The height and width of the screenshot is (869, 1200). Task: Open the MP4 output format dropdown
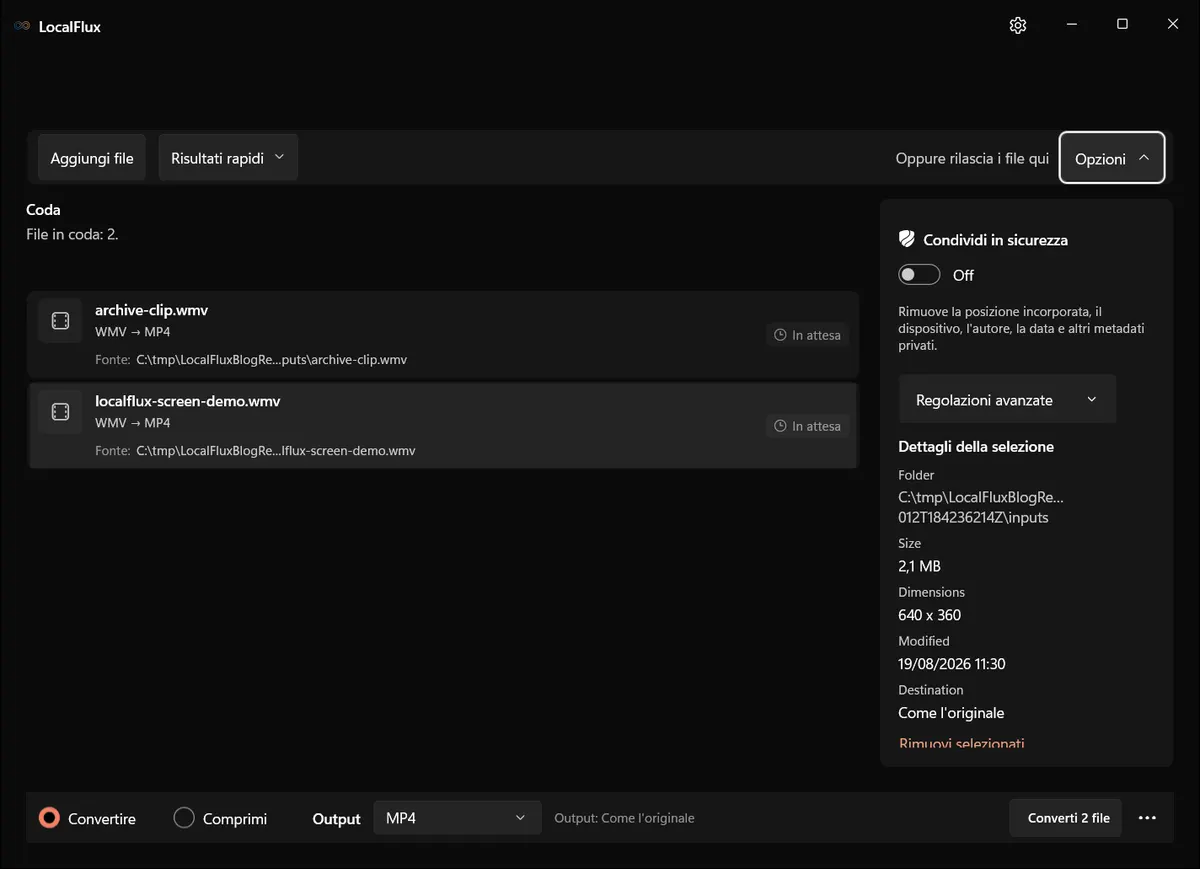(x=457, y=818)
